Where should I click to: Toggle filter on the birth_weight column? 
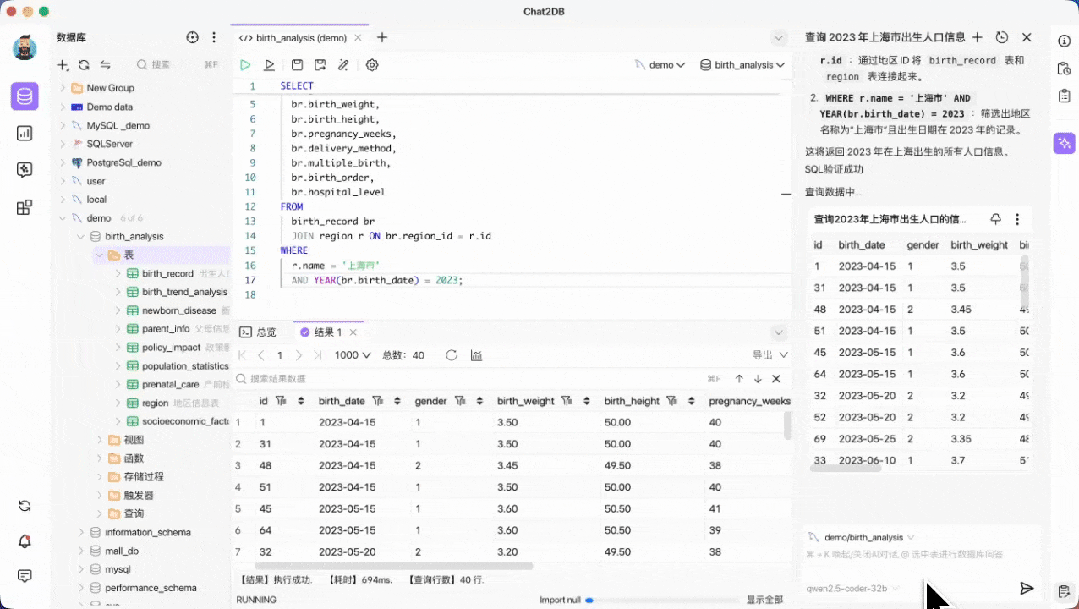click(x=567, y=401)
